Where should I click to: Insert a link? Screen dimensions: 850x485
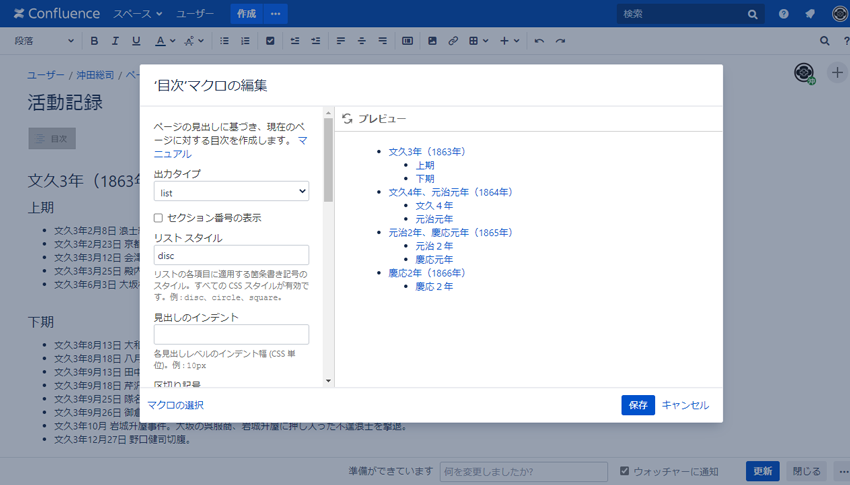[x=453, y=41]
